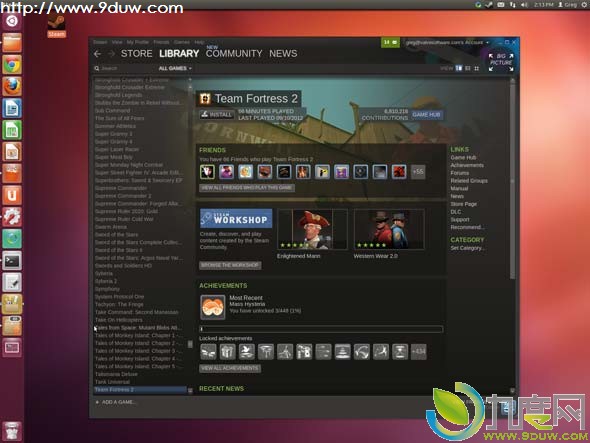The height and width of the screenshot is (443, 590).
Task: Switch to grid view mode
Action: (477, 69)
